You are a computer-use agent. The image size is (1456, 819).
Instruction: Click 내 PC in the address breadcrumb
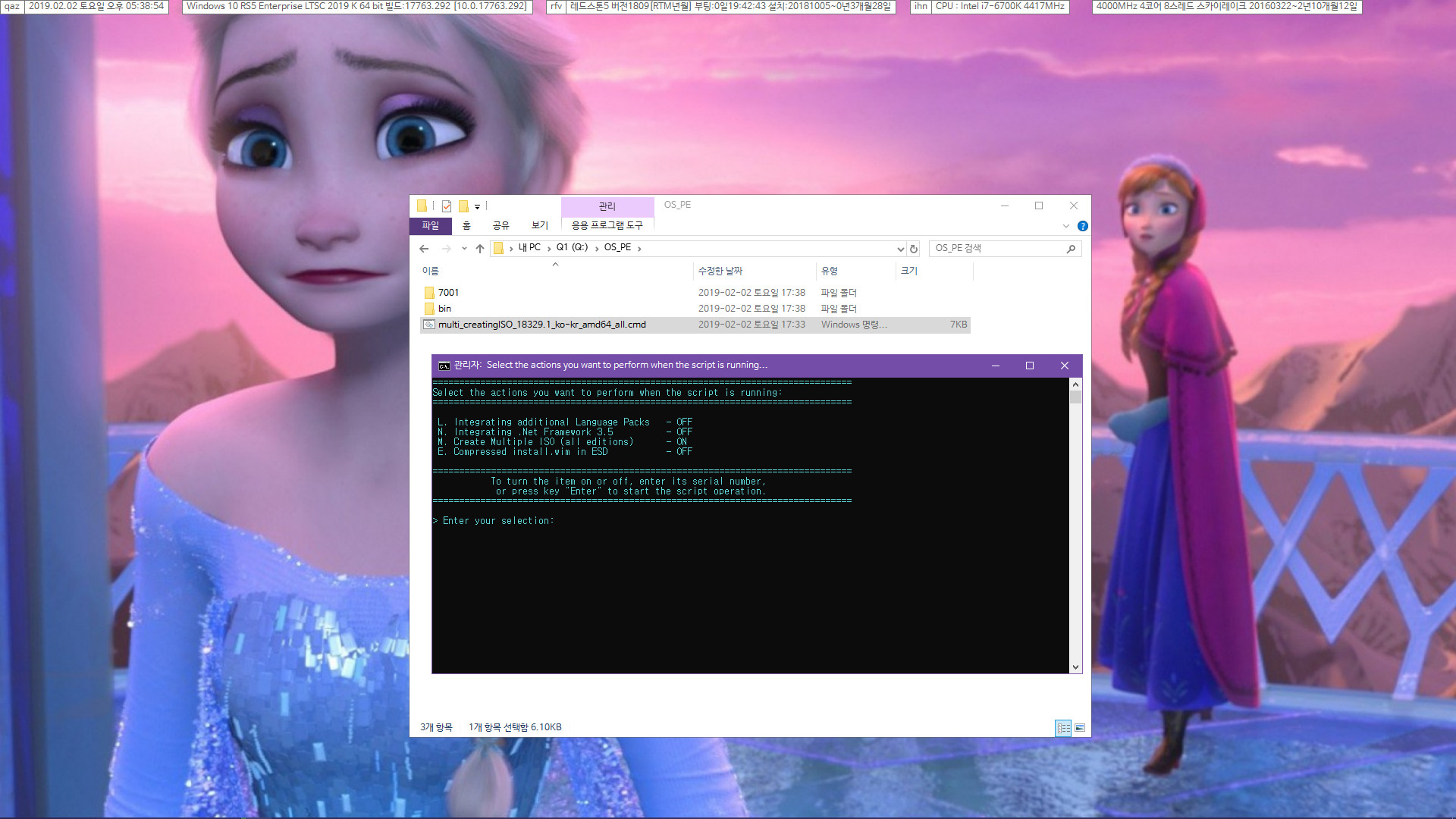click(529, 247)
